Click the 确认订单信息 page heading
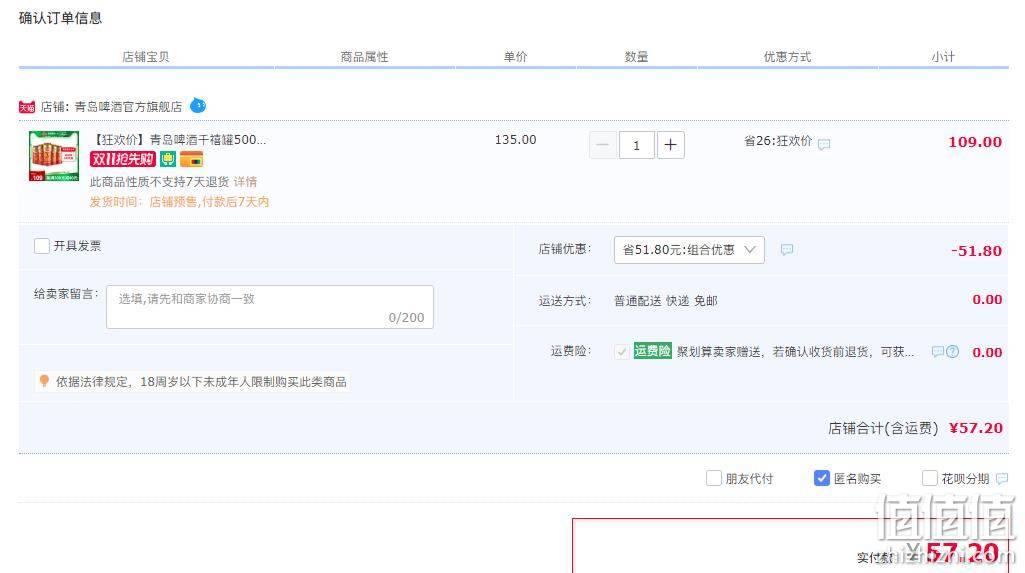 point(61,18)
